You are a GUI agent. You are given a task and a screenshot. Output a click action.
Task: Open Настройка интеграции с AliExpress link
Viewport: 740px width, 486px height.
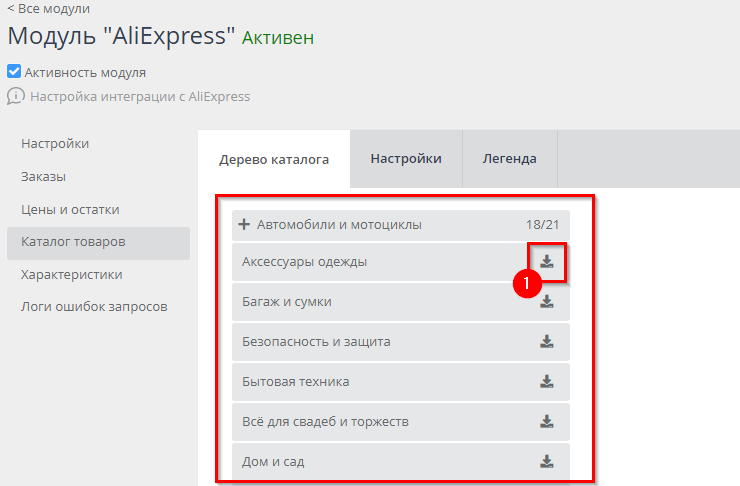click(140, 96)
